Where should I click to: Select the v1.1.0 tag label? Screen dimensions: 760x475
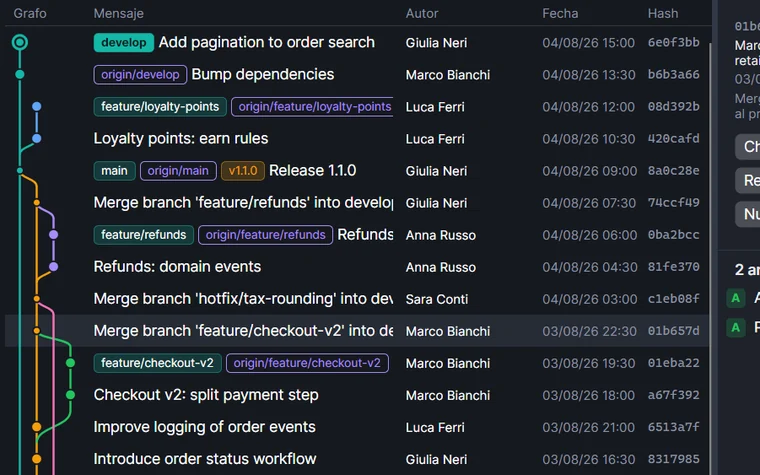pyautogui.click(x=243, y=171)
